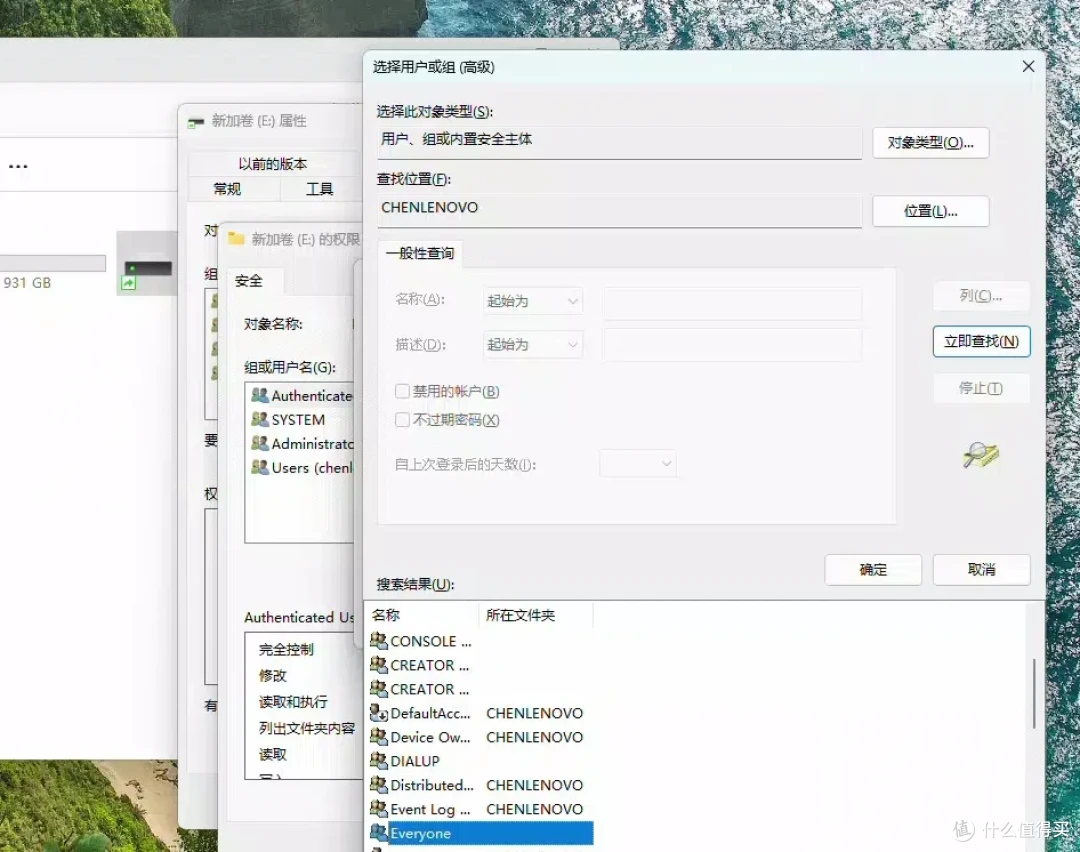Select the DefaultAcc... result row

[x=481, y=713]
